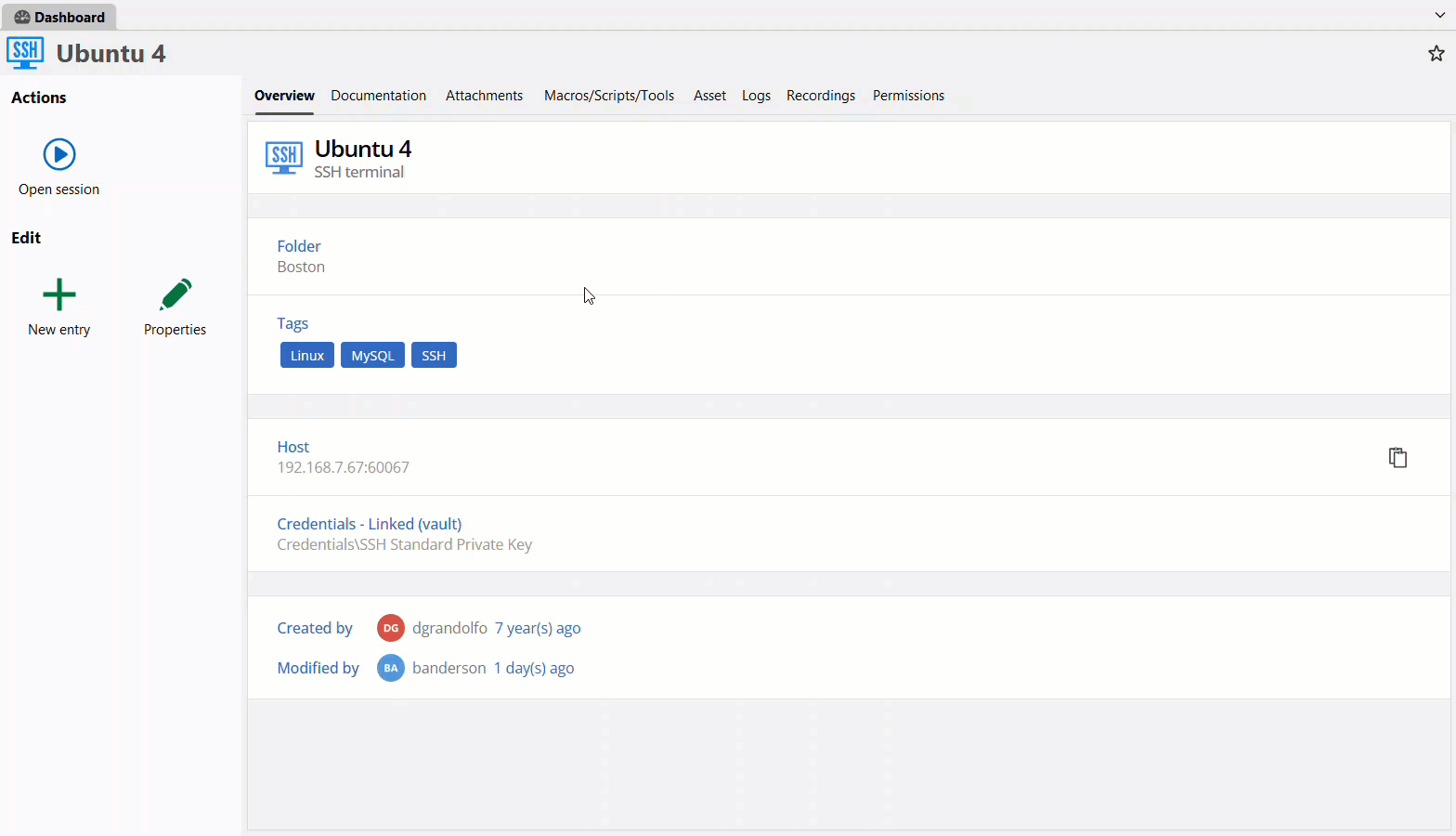This screenshot has height=836, width=1456.
Task: Go to the Macros/Scripts/Tools tab
Action: coord(609,96)
